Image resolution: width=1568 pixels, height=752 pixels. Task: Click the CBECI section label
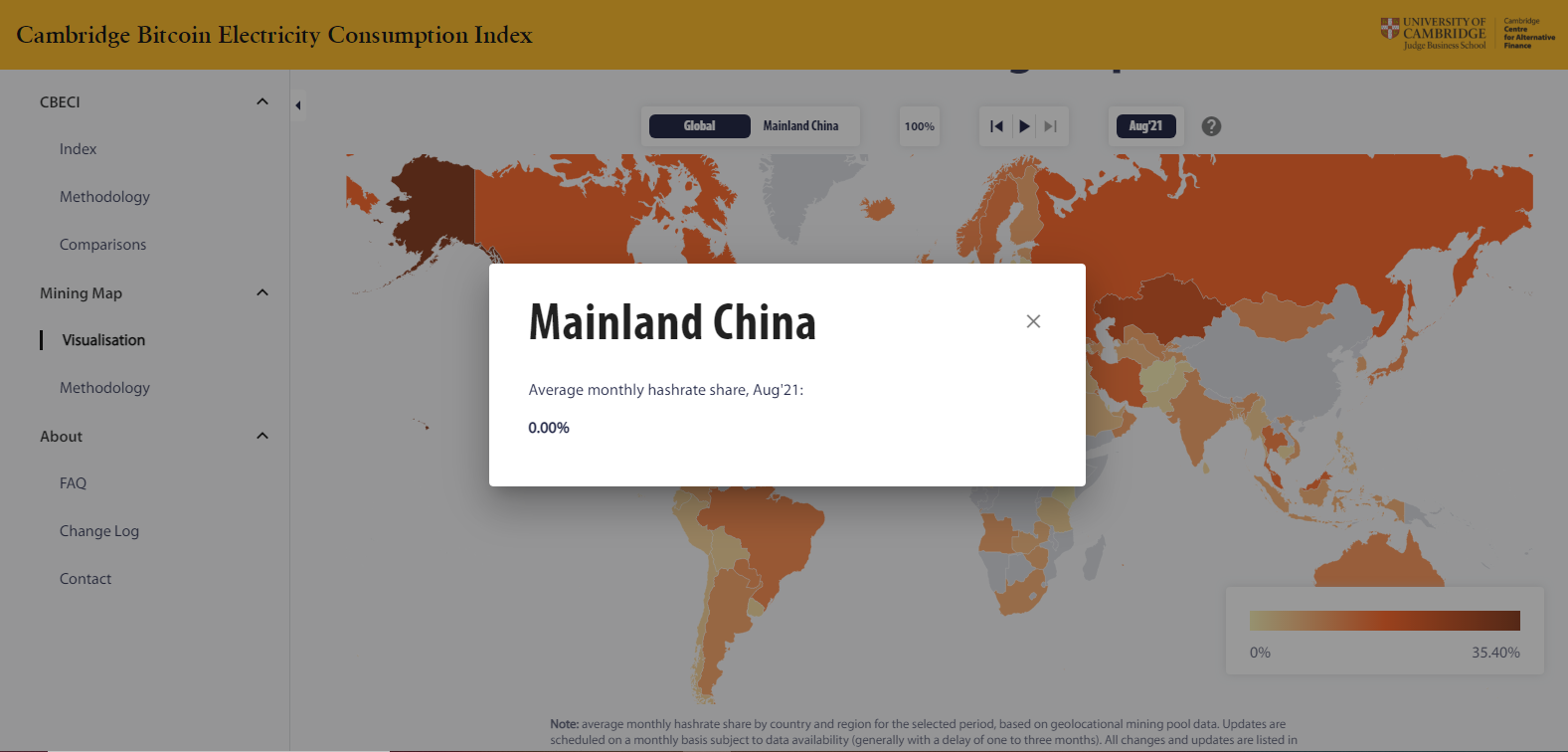60,101
